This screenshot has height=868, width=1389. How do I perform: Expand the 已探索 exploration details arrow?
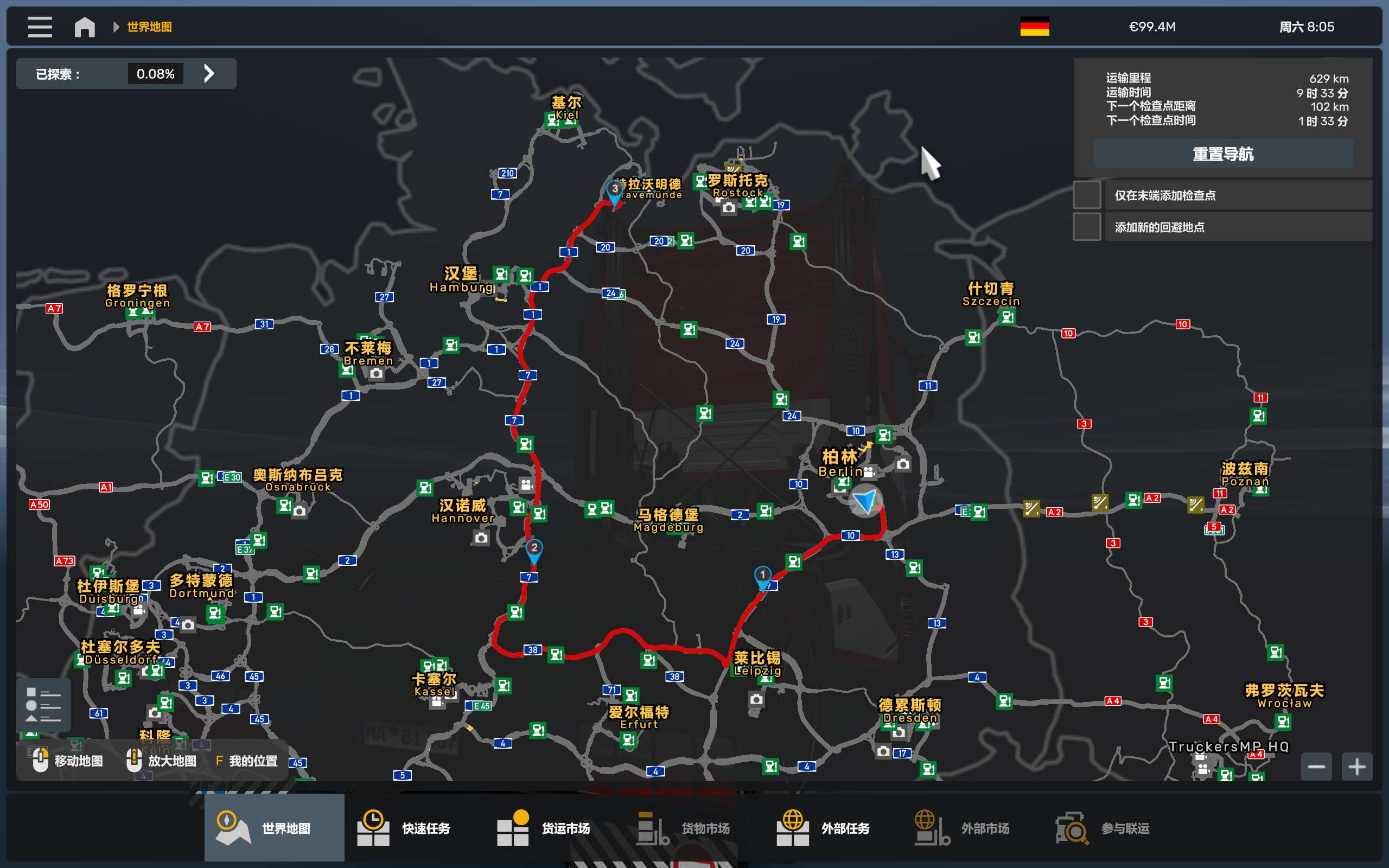[209, 73]
